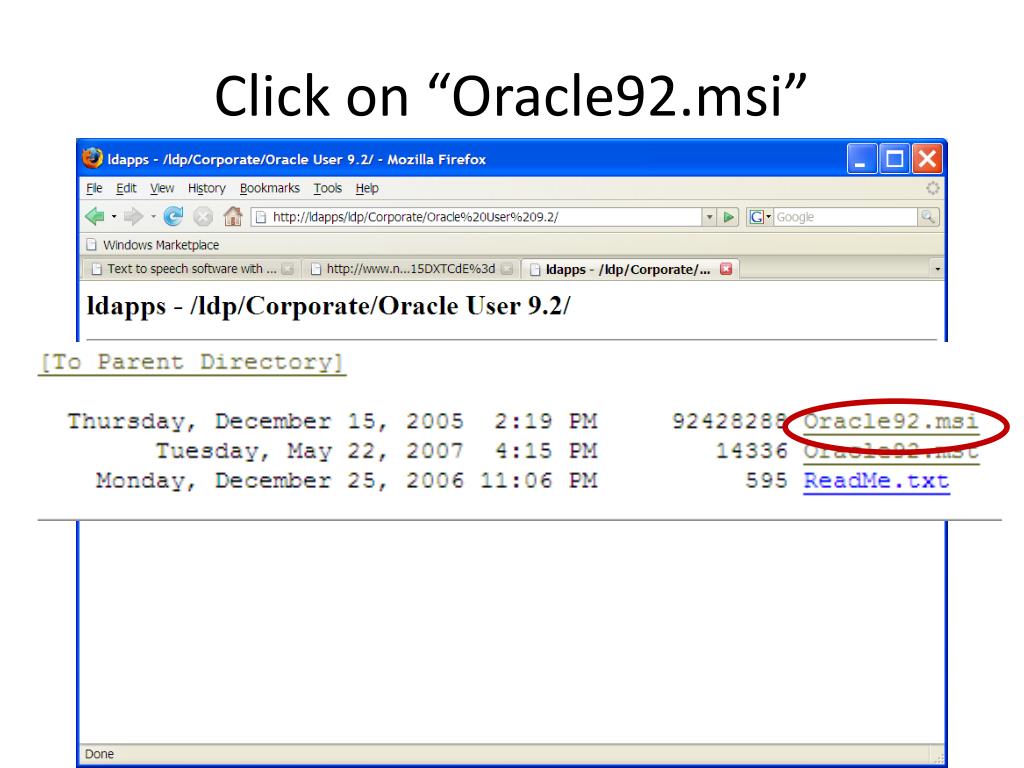Click the Firefox logo in title bar
Screen dimensions: 1024x768
92,159
